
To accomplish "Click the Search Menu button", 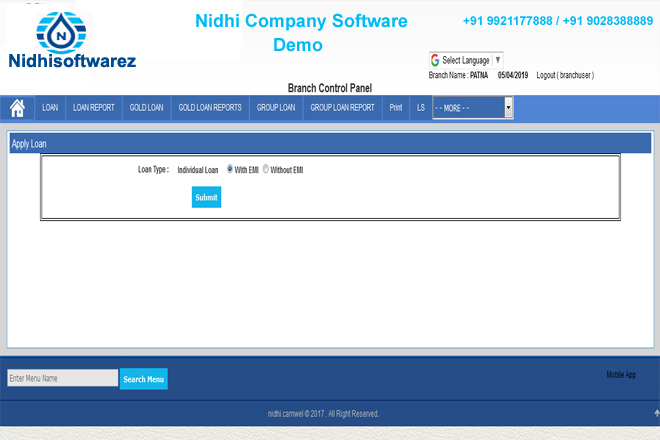I will (144, 379).
